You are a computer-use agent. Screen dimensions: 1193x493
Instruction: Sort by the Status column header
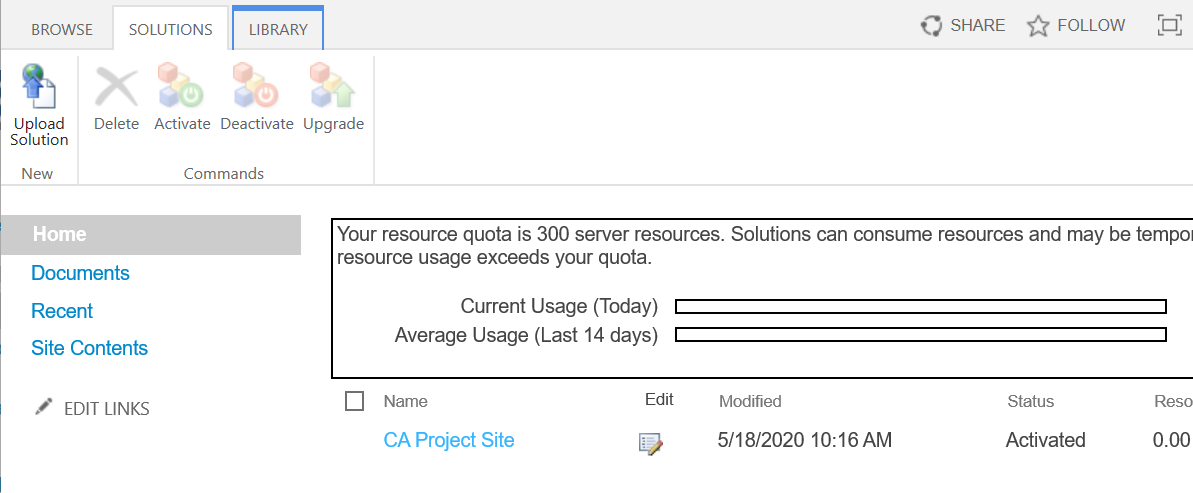(x=1030, y=401)
